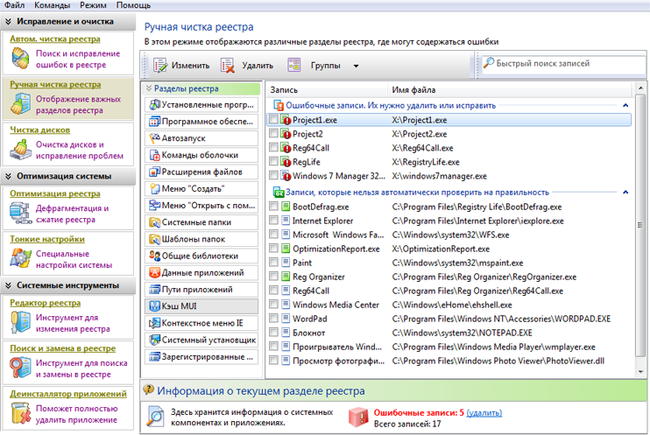Click the Системный установщик section icon

[155, 340]
